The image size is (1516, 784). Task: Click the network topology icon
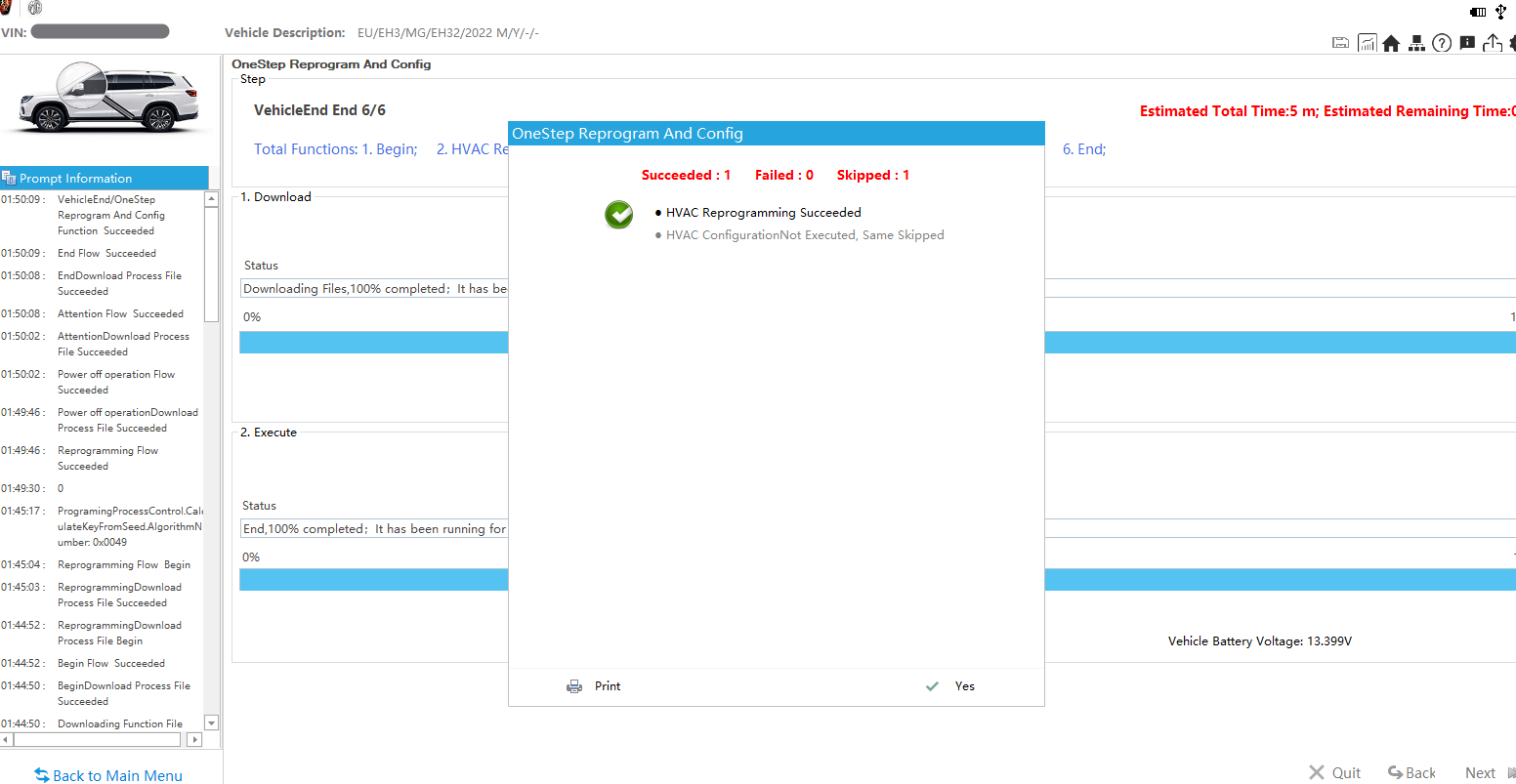coord(1416,43)
